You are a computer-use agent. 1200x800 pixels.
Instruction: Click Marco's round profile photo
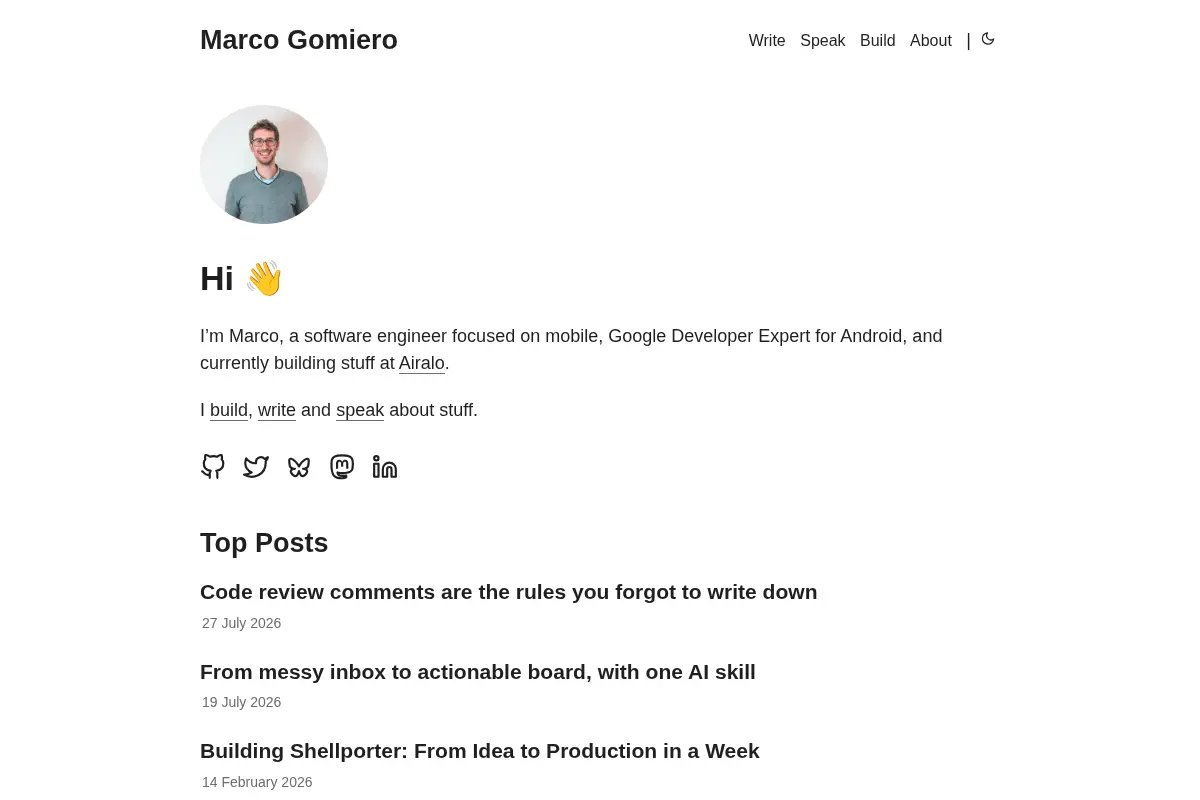point(264,164)
